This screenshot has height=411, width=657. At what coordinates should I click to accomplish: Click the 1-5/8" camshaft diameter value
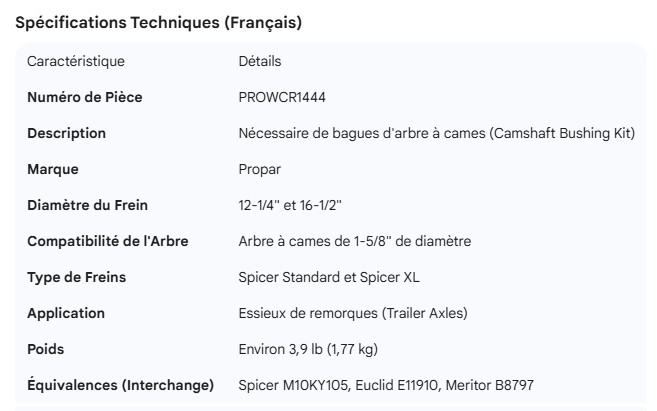[x=354, y=242]
